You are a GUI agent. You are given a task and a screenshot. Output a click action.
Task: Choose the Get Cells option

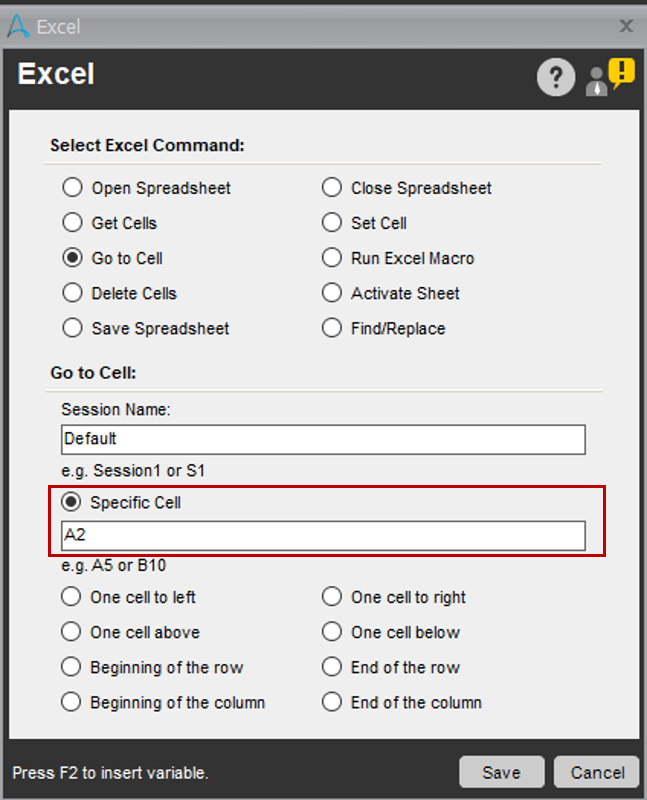coord(72,223)
